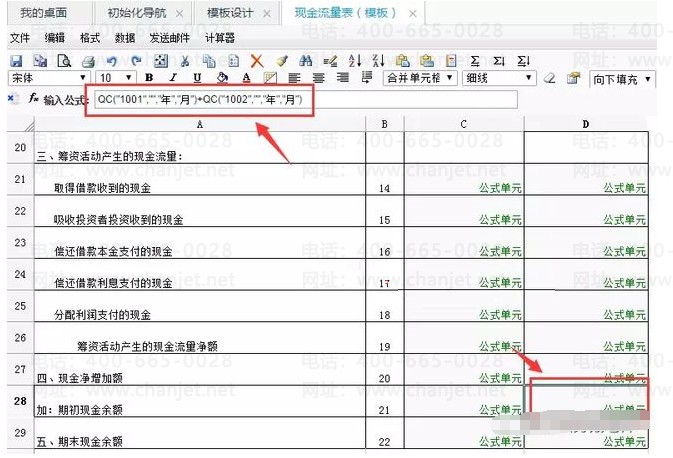673x458 pixels.
Task: Click the Copy icon
Action: coord(209,61)
